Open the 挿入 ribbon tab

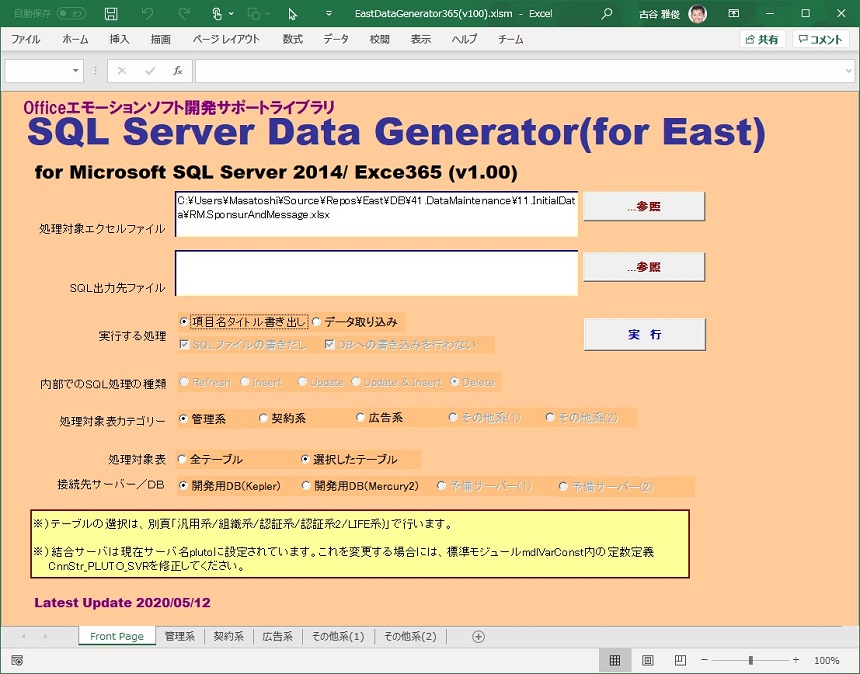tap(119, 39)
